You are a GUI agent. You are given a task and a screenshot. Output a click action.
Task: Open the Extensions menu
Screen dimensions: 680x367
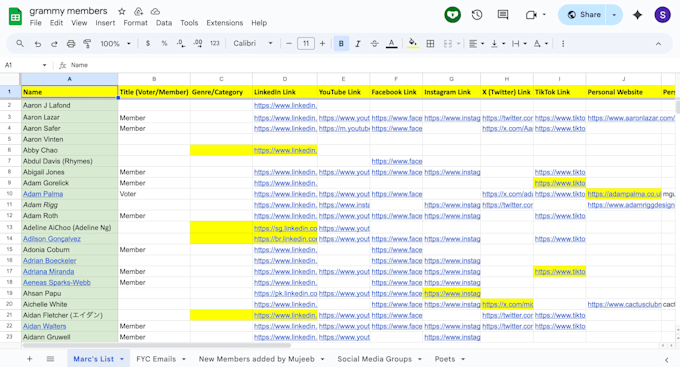click(x=225, y=23)
